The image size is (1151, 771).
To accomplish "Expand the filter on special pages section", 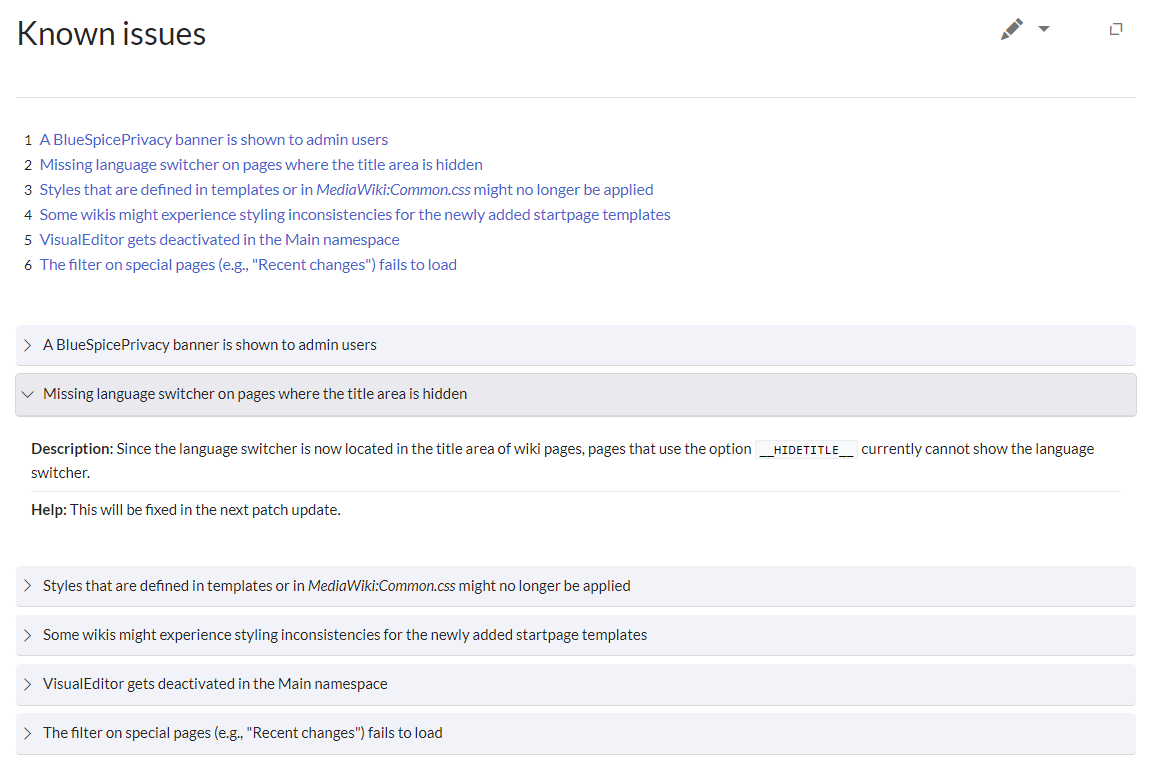I will (x=576, y=734).
